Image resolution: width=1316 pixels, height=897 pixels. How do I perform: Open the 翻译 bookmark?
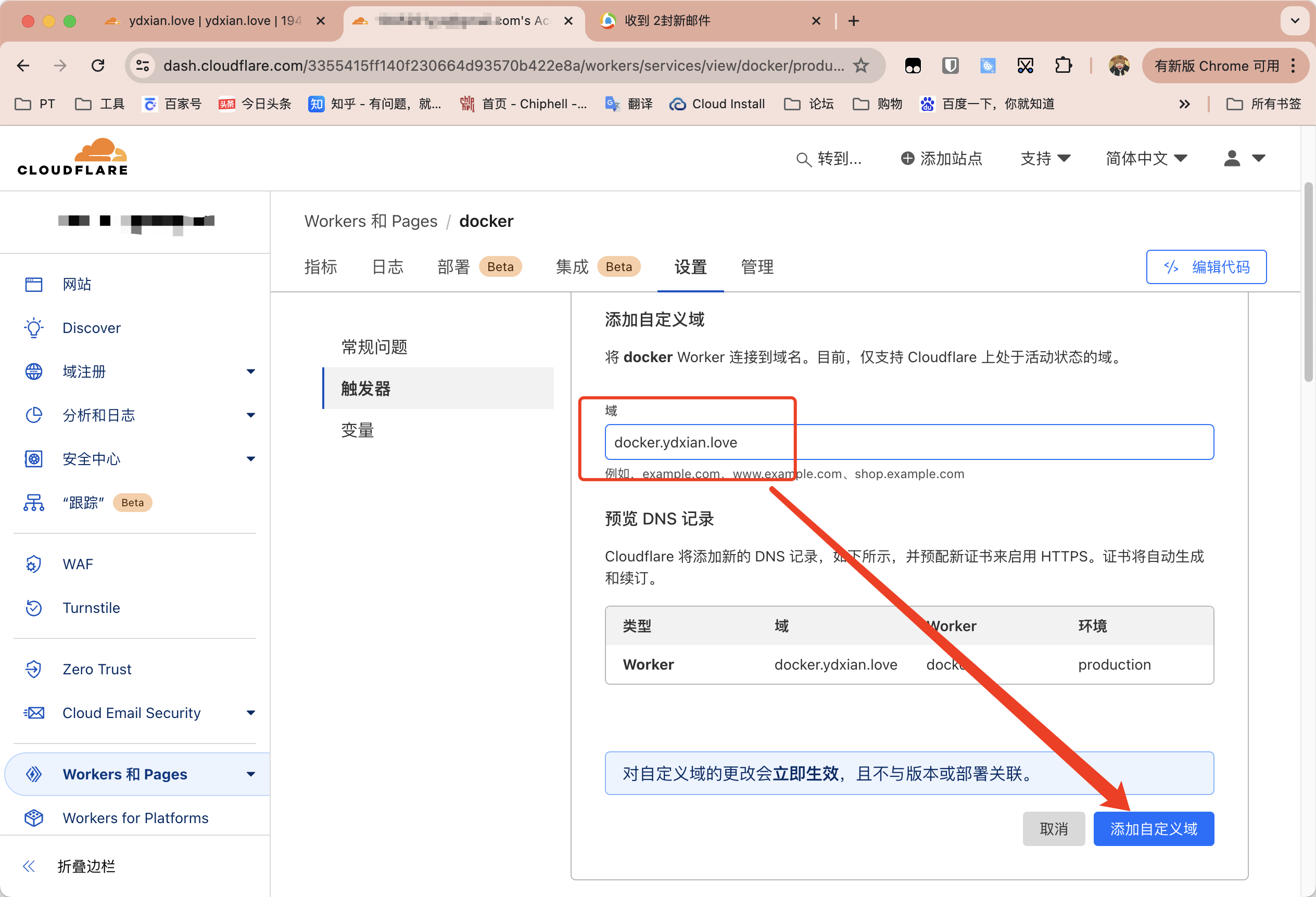628,104
